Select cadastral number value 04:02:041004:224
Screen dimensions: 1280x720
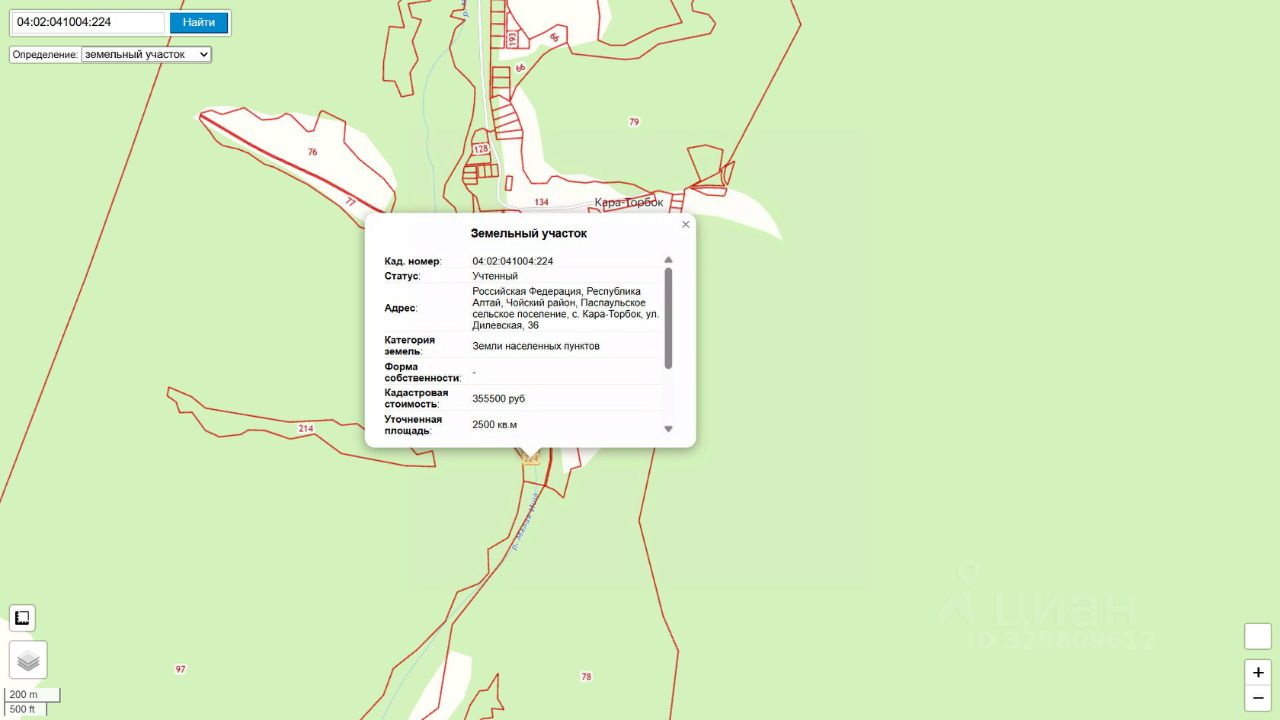513,261
